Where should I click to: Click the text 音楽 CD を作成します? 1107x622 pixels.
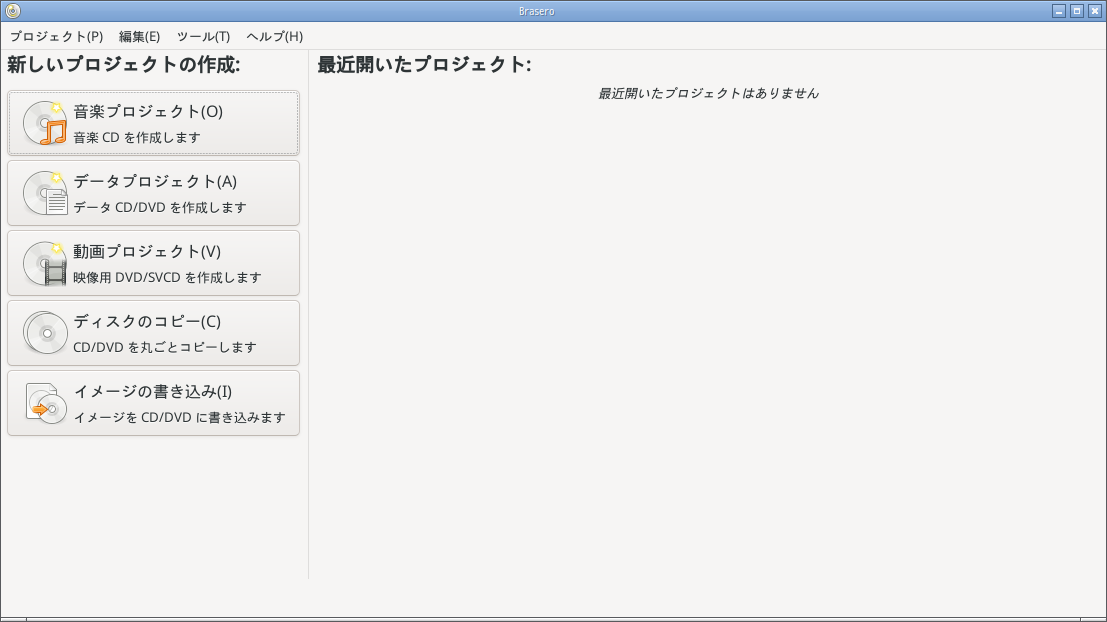[137, 138]
